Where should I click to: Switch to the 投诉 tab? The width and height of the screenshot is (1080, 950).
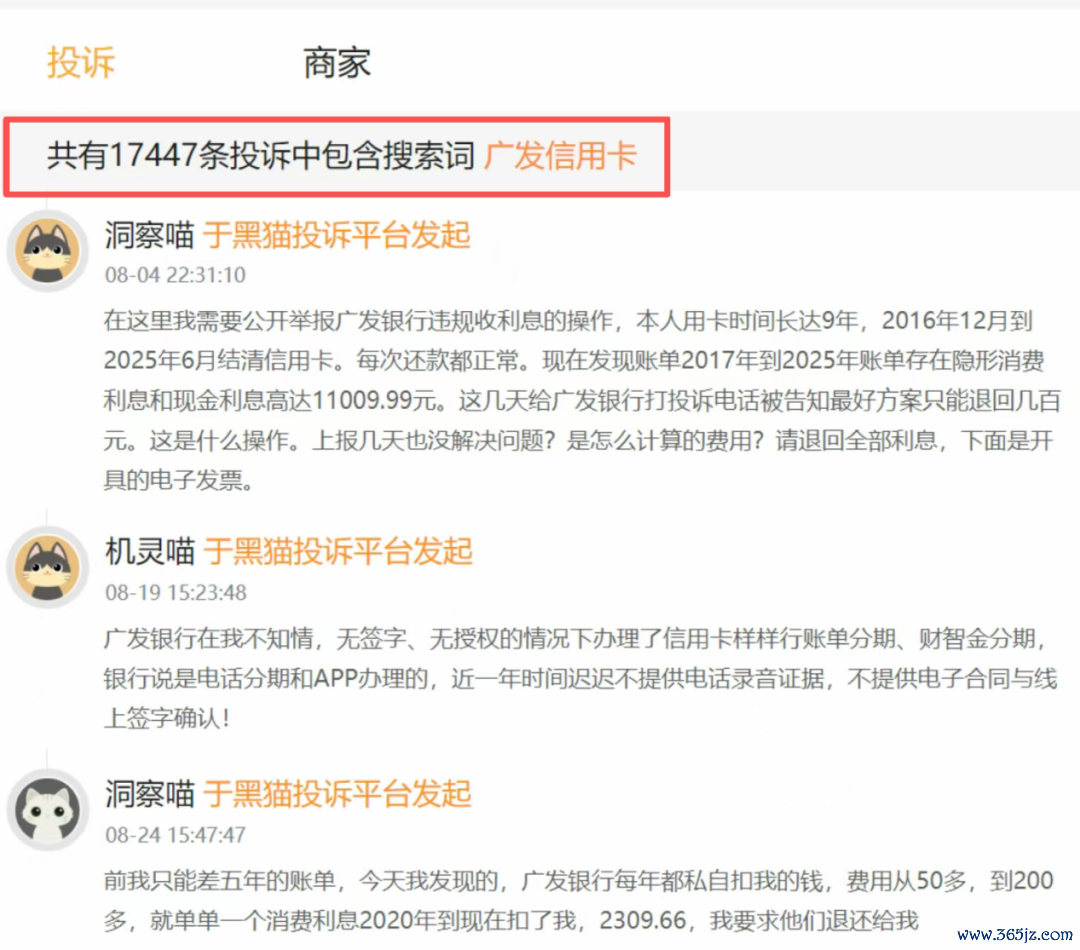tap(81, 63)
